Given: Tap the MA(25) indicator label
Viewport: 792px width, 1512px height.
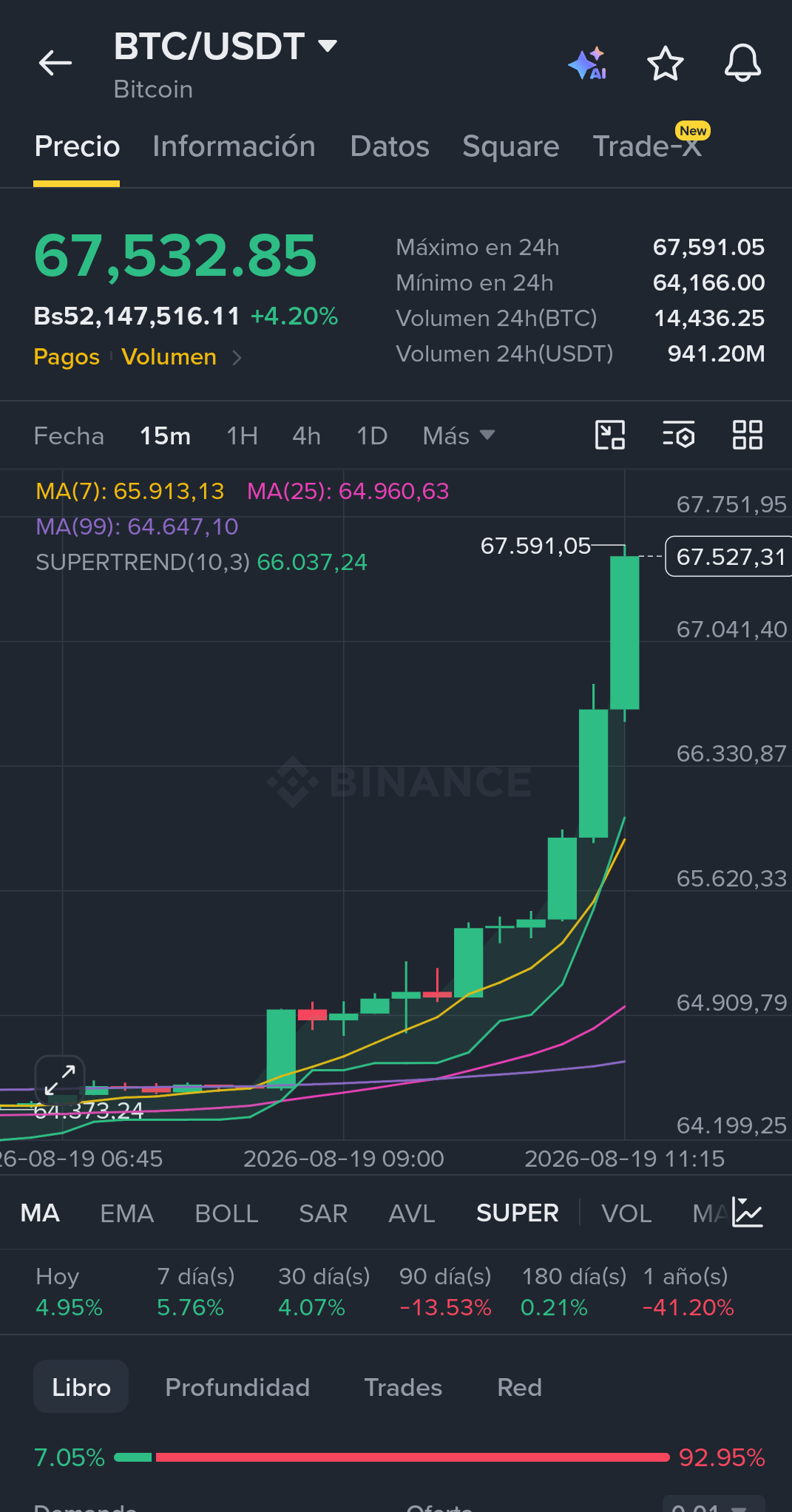Looking at the screenshot, I should point(348,491).
